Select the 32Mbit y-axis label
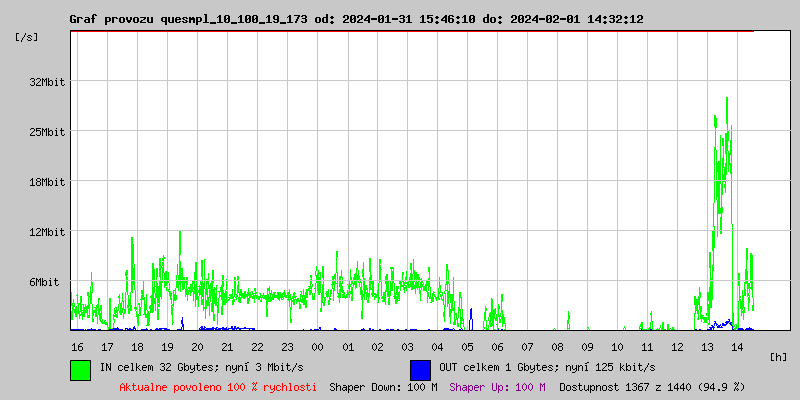 (47, 82)
